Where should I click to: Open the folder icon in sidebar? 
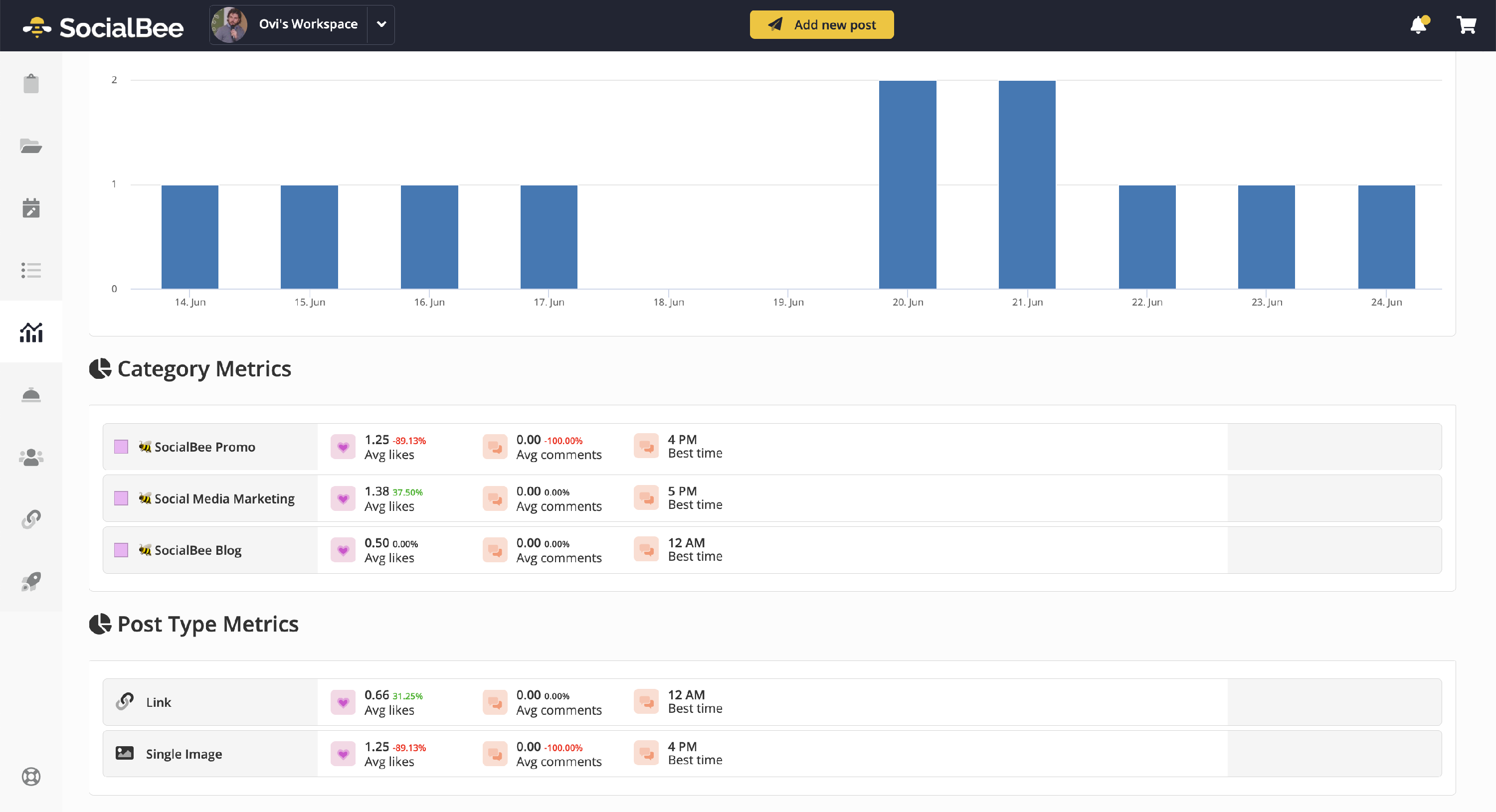point(31,146)
